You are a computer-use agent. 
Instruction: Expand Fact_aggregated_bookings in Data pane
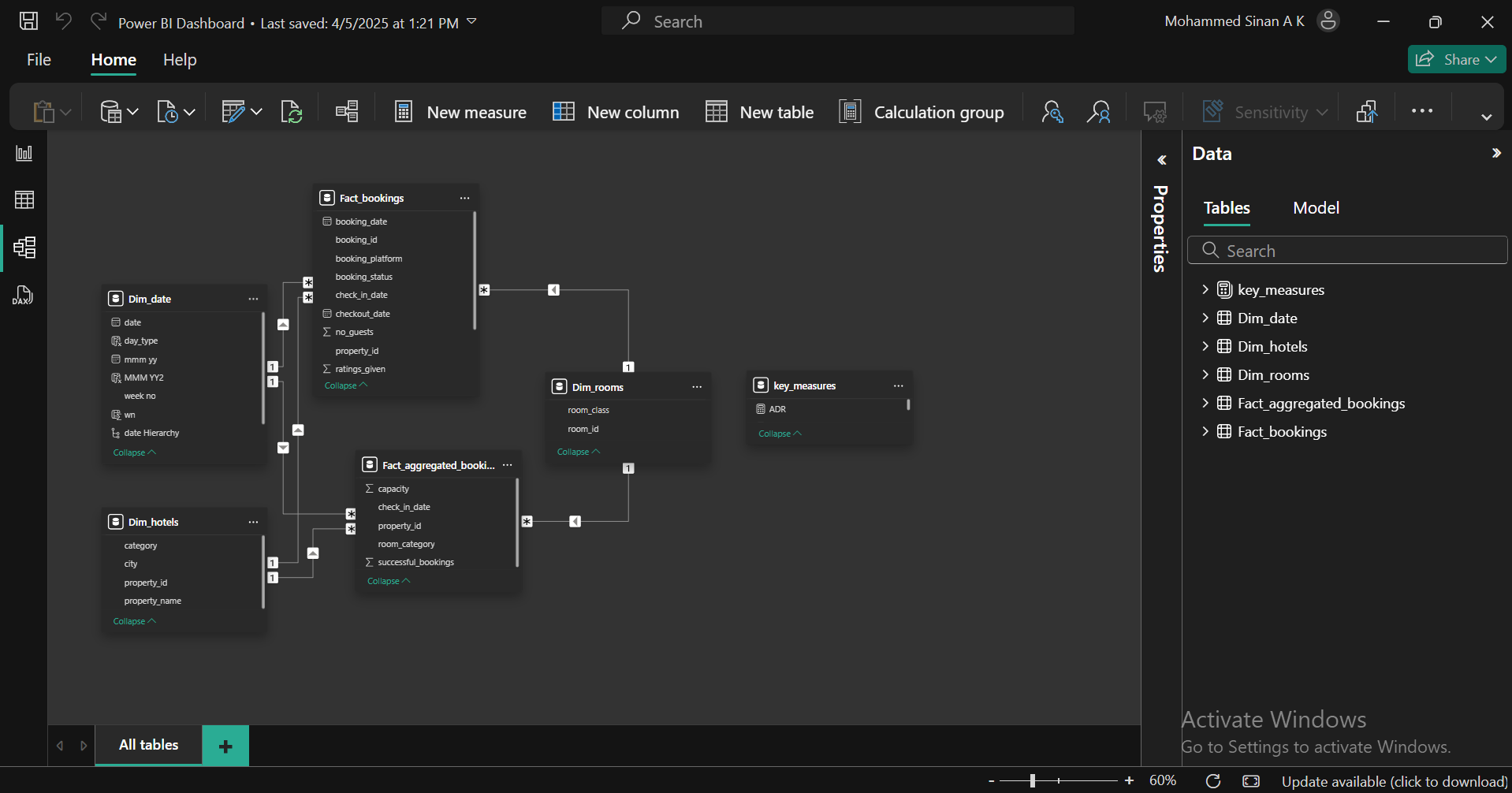click(1205, 403)
